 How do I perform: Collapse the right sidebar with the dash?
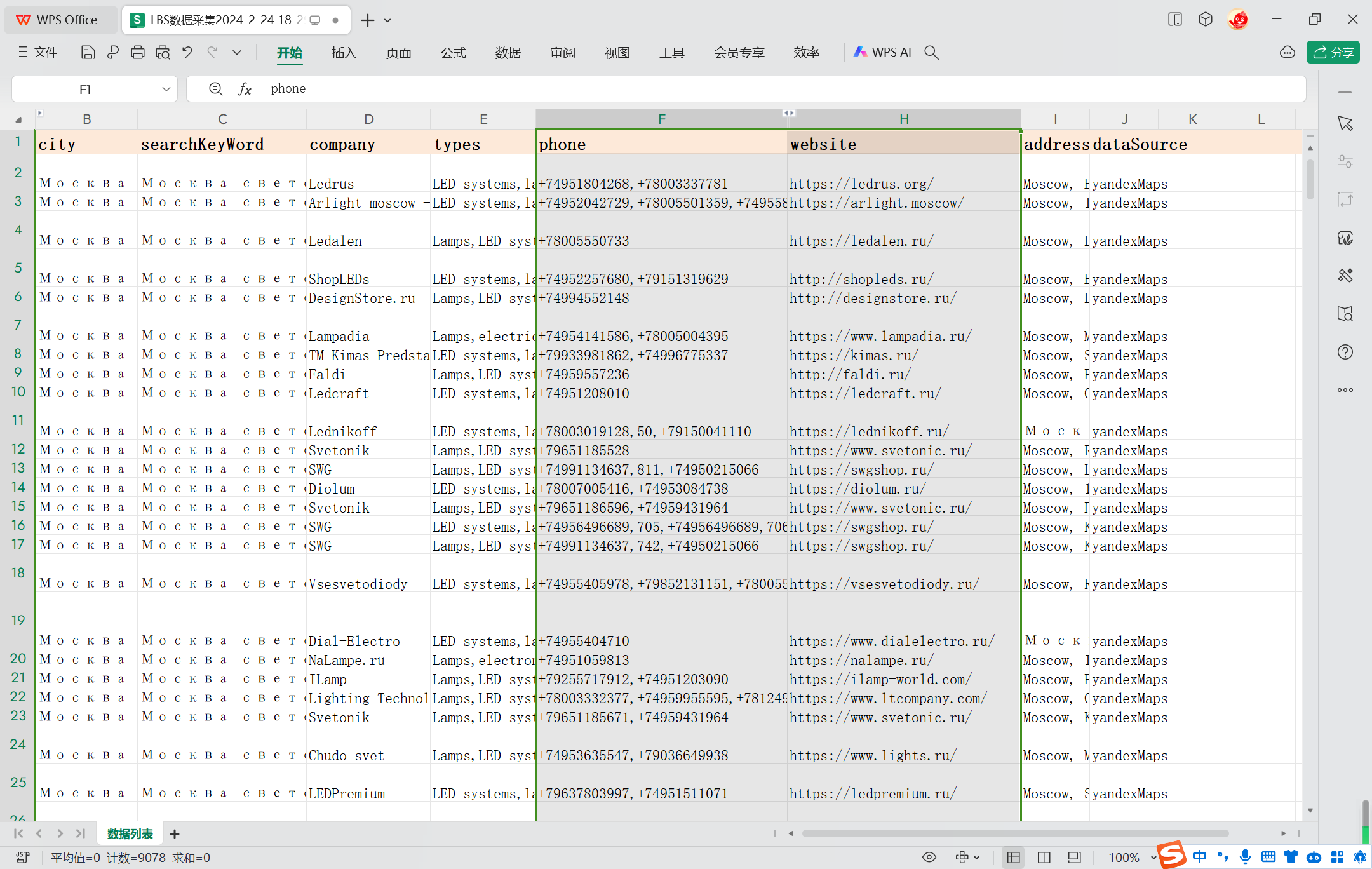point(1345,93)
